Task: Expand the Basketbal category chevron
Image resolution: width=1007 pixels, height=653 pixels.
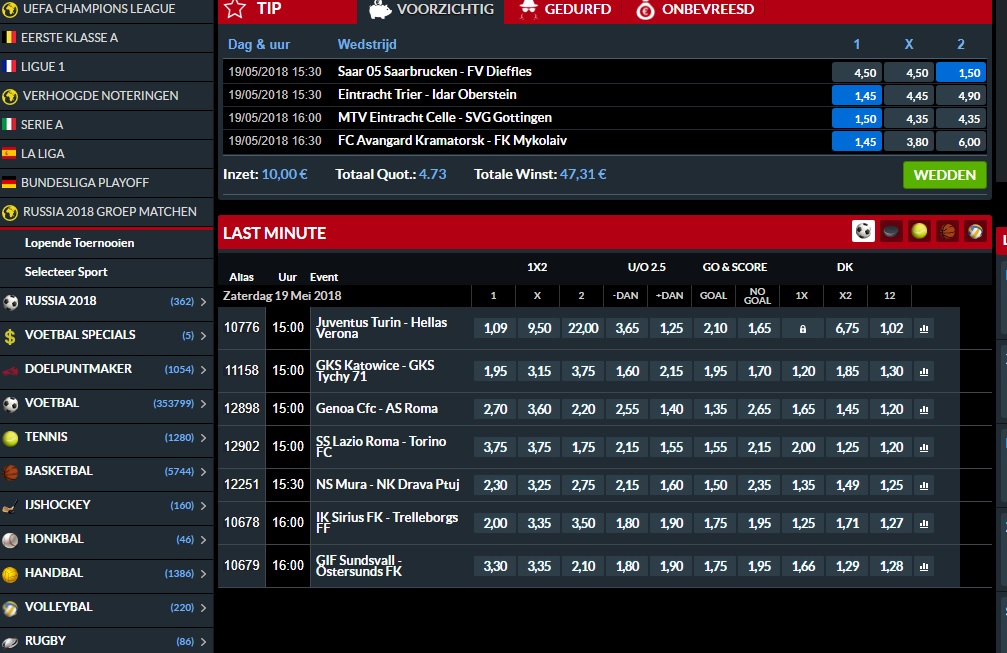Action: (x=203, y=472)
